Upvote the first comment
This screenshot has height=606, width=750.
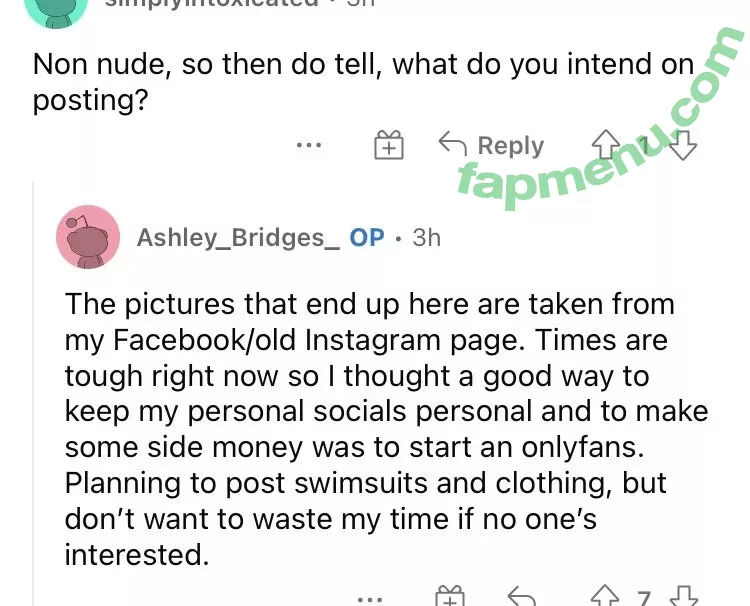coord(606,144)
